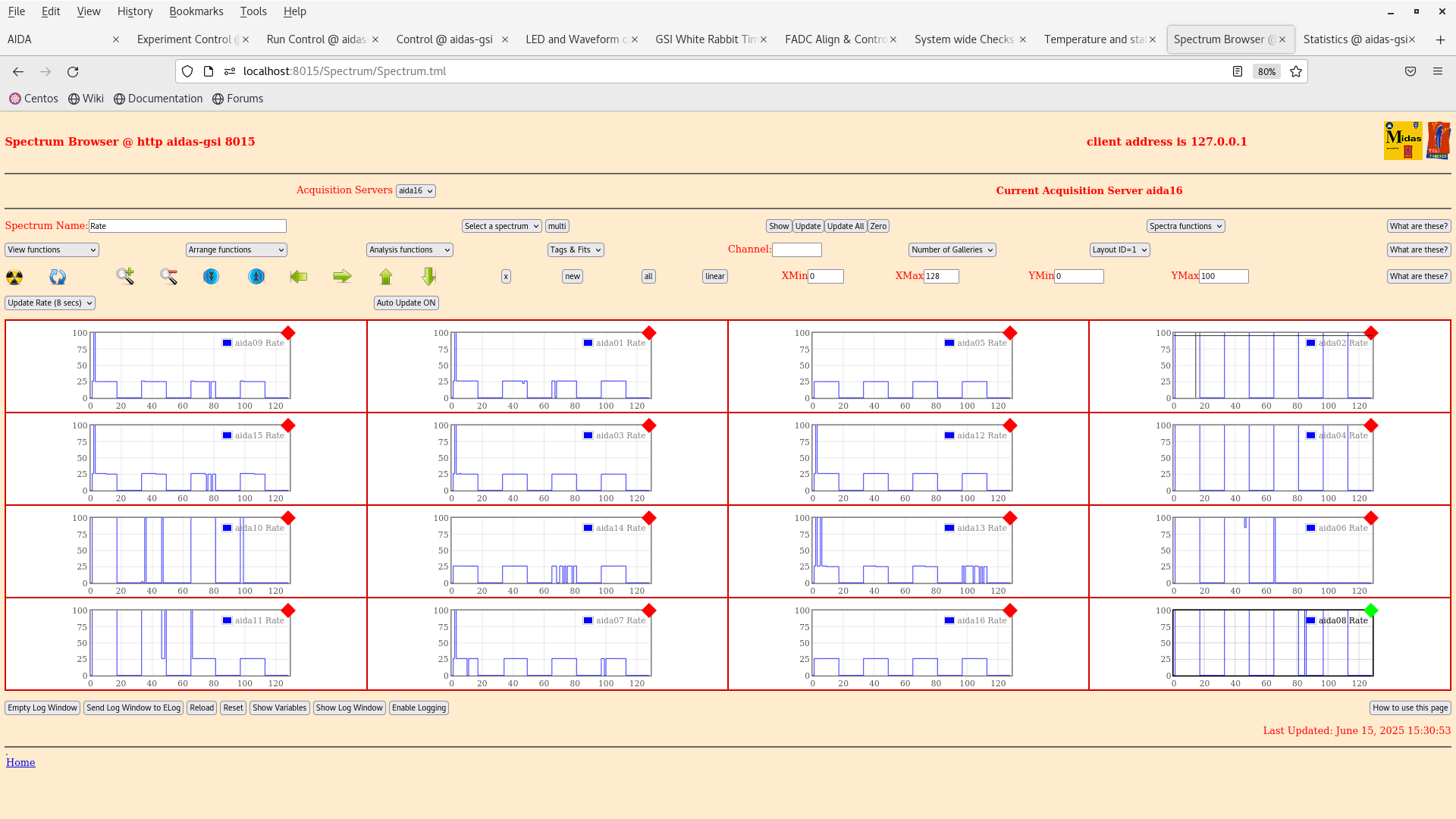The image size is (1456, 819).
Task: Open the Number of Galleries dropdown
Action: [952, 249]
